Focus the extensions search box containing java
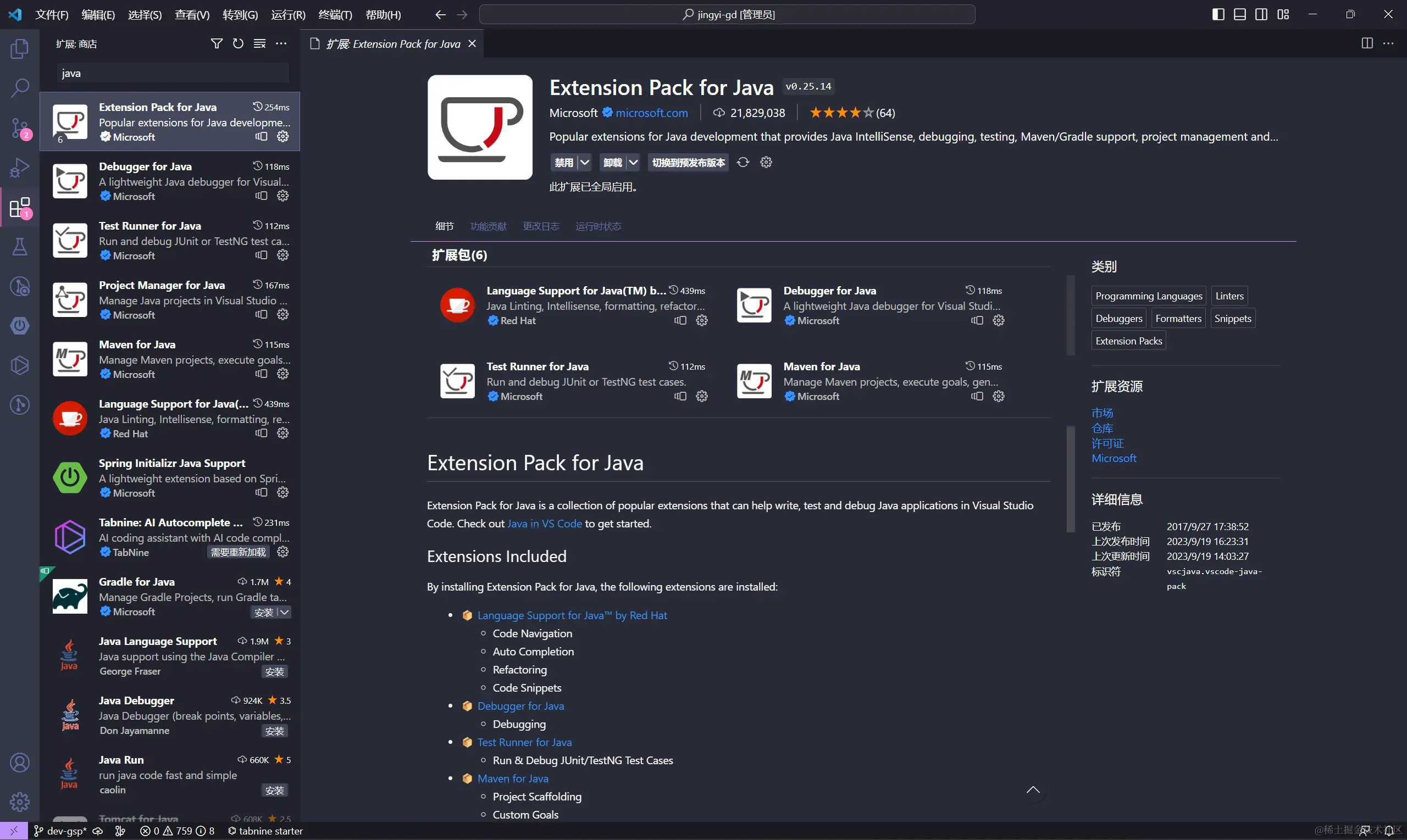The height and width of the screenshot is (840, 1407). (173, 73)
